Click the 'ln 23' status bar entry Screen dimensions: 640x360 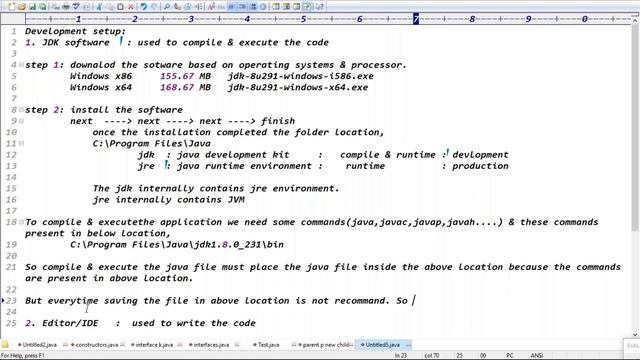401,356
